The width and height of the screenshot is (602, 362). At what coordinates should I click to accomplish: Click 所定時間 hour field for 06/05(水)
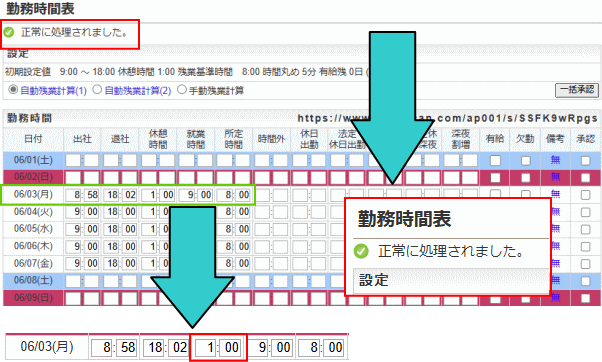pos(224,229)
